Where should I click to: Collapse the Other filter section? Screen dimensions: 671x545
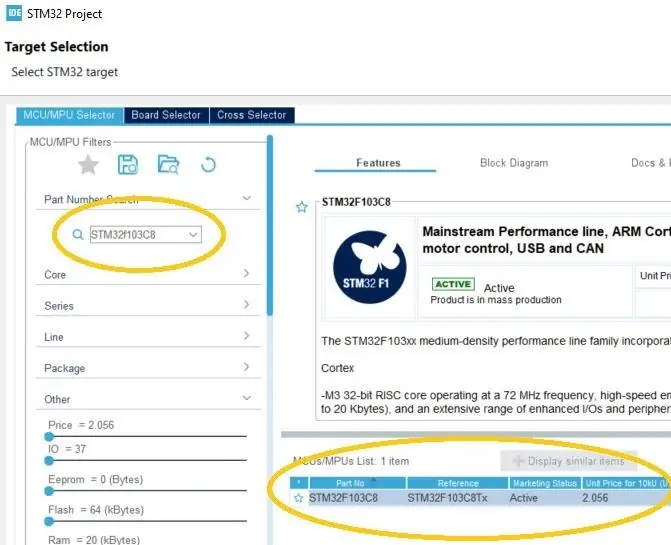[x=246, y=398]
